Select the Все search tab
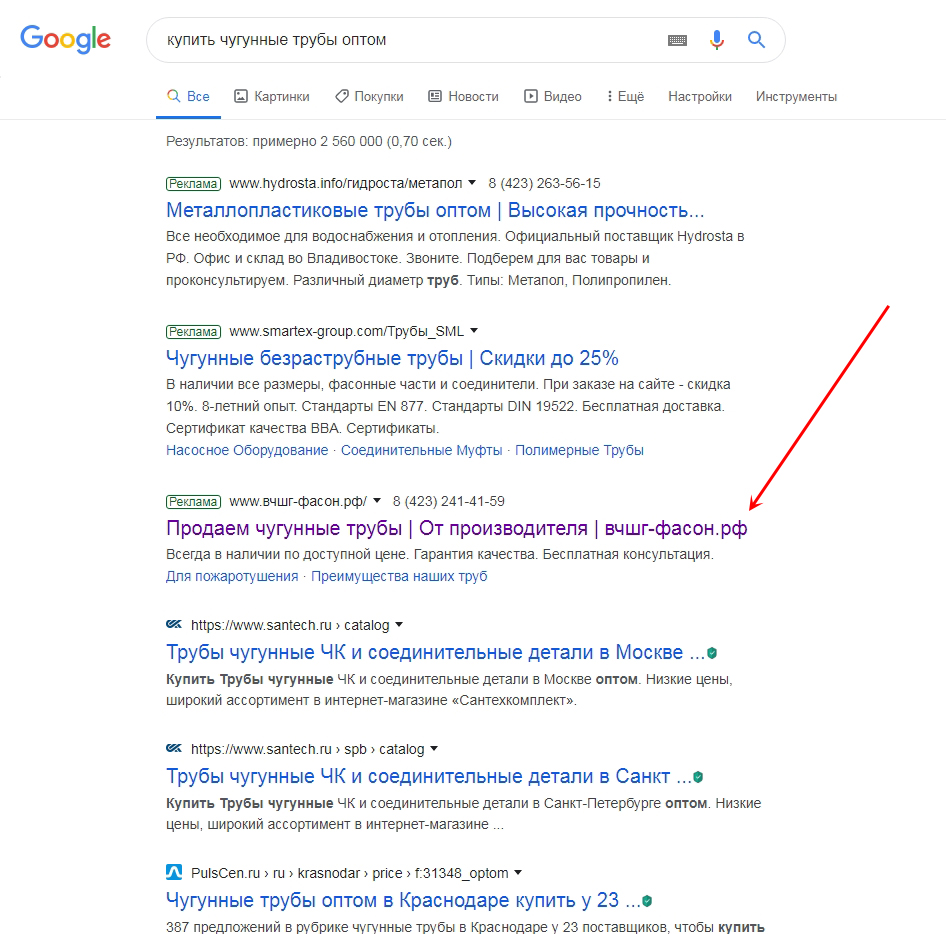 click(x=188, y=97)
